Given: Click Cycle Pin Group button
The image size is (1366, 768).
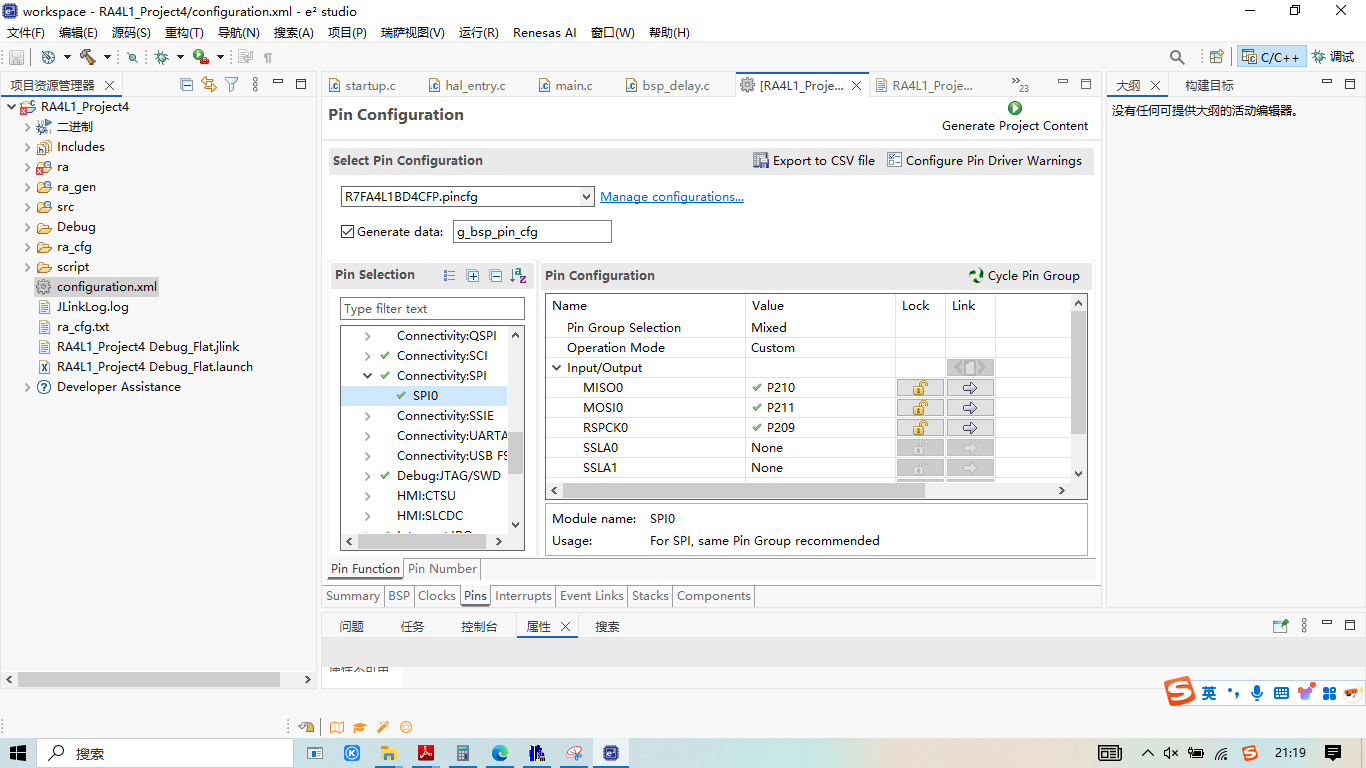Looking at the screenshot, I should point(1025,275).
